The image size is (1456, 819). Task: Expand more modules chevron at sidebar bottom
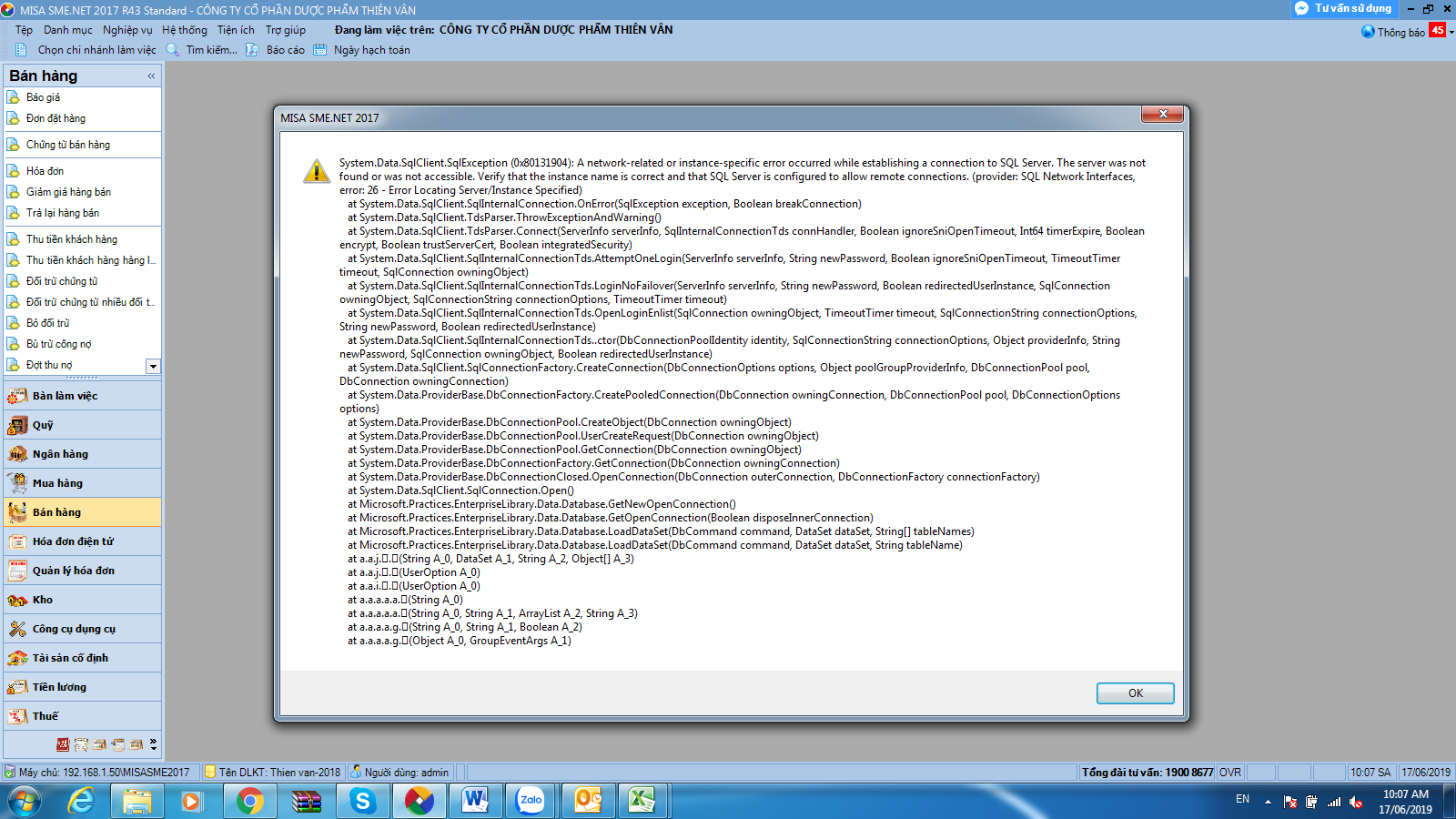153,744
